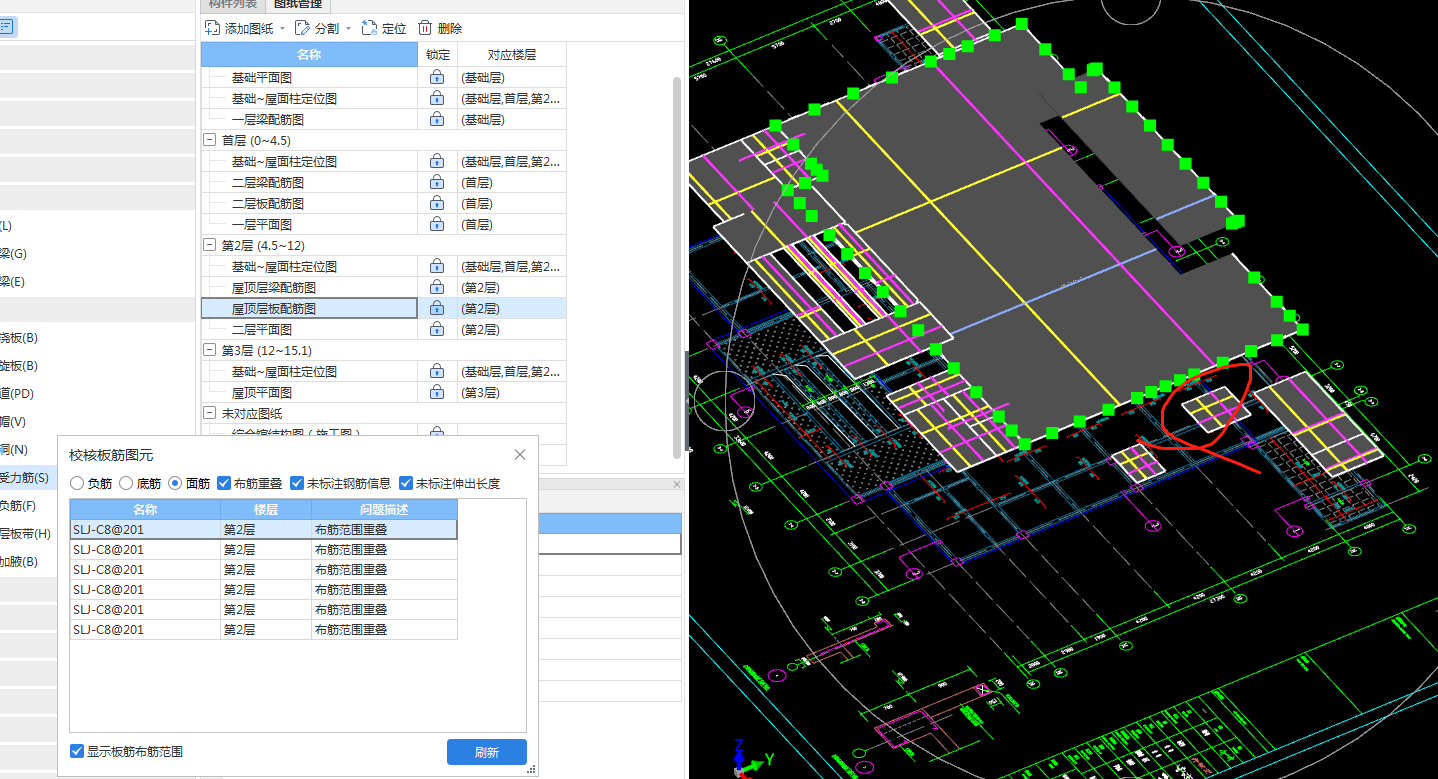Click the (第3层) floor cell
This screenshot has width=1438, height=779.
(512, 392)
